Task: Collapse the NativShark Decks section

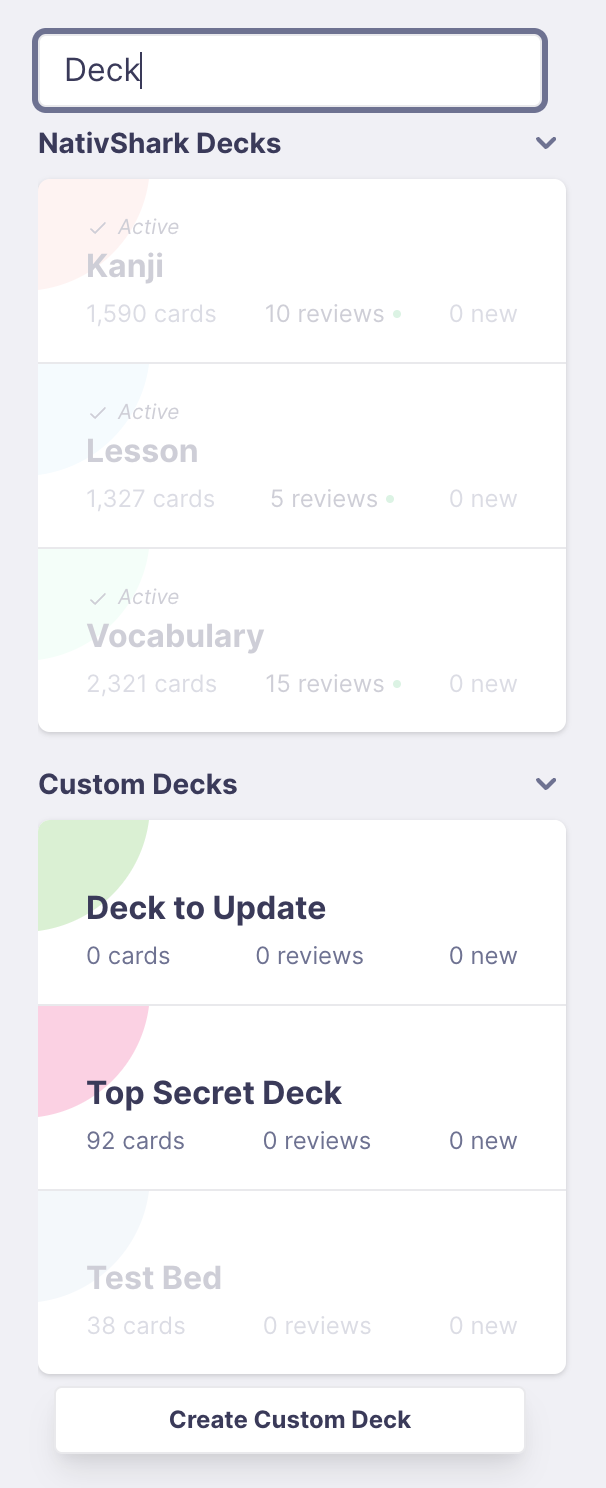Action: (546, 143)
